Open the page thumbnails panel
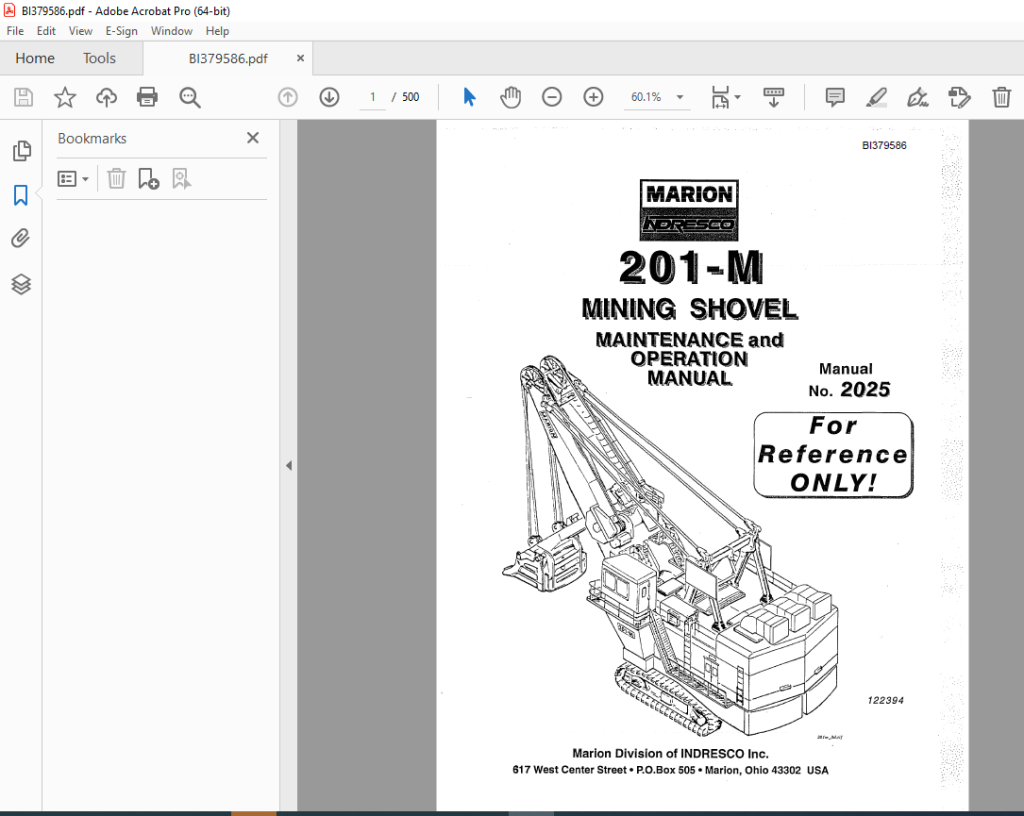The height and width of the screenshot is (816, 1024). [22, 151]
